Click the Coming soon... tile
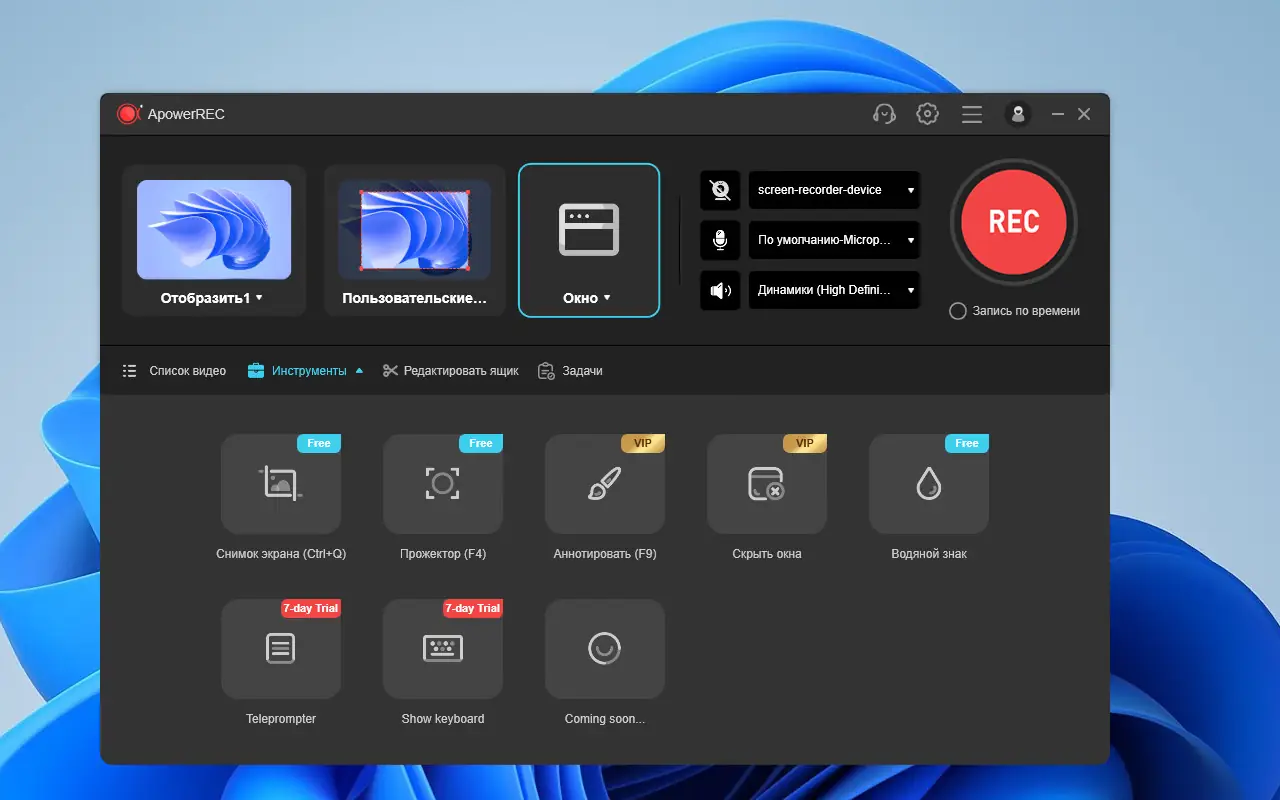The width and height of the screenshot is (1280, 800). tap(605, 649)
